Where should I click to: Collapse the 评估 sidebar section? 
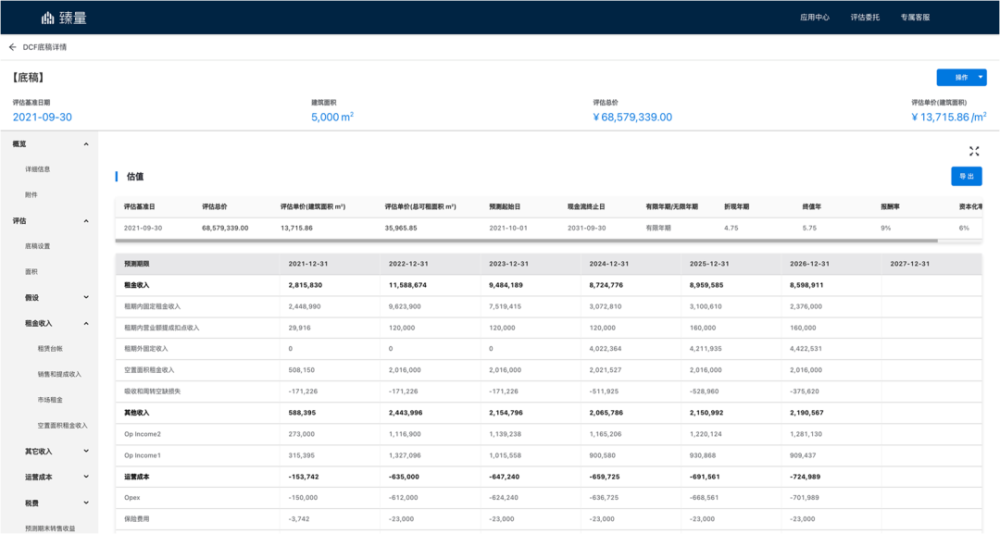coord(87,220)
